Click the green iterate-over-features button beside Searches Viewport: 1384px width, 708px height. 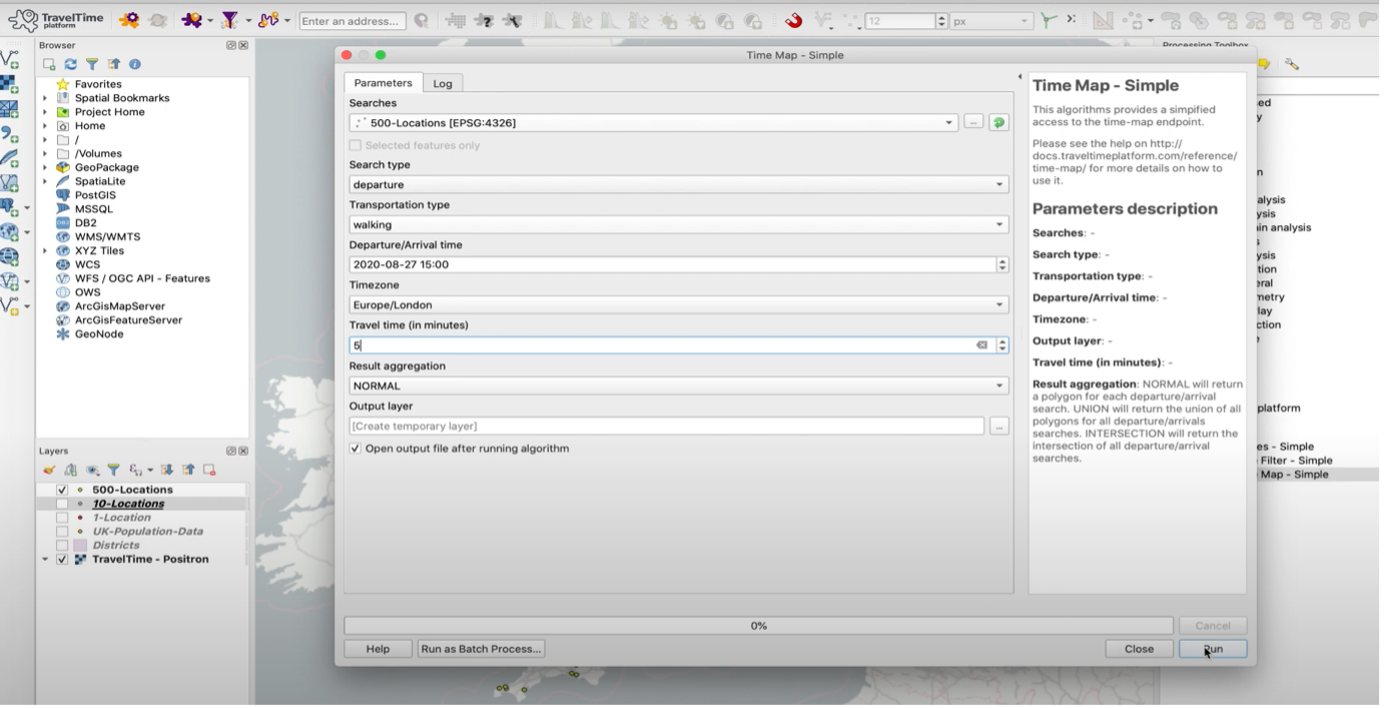998,122
